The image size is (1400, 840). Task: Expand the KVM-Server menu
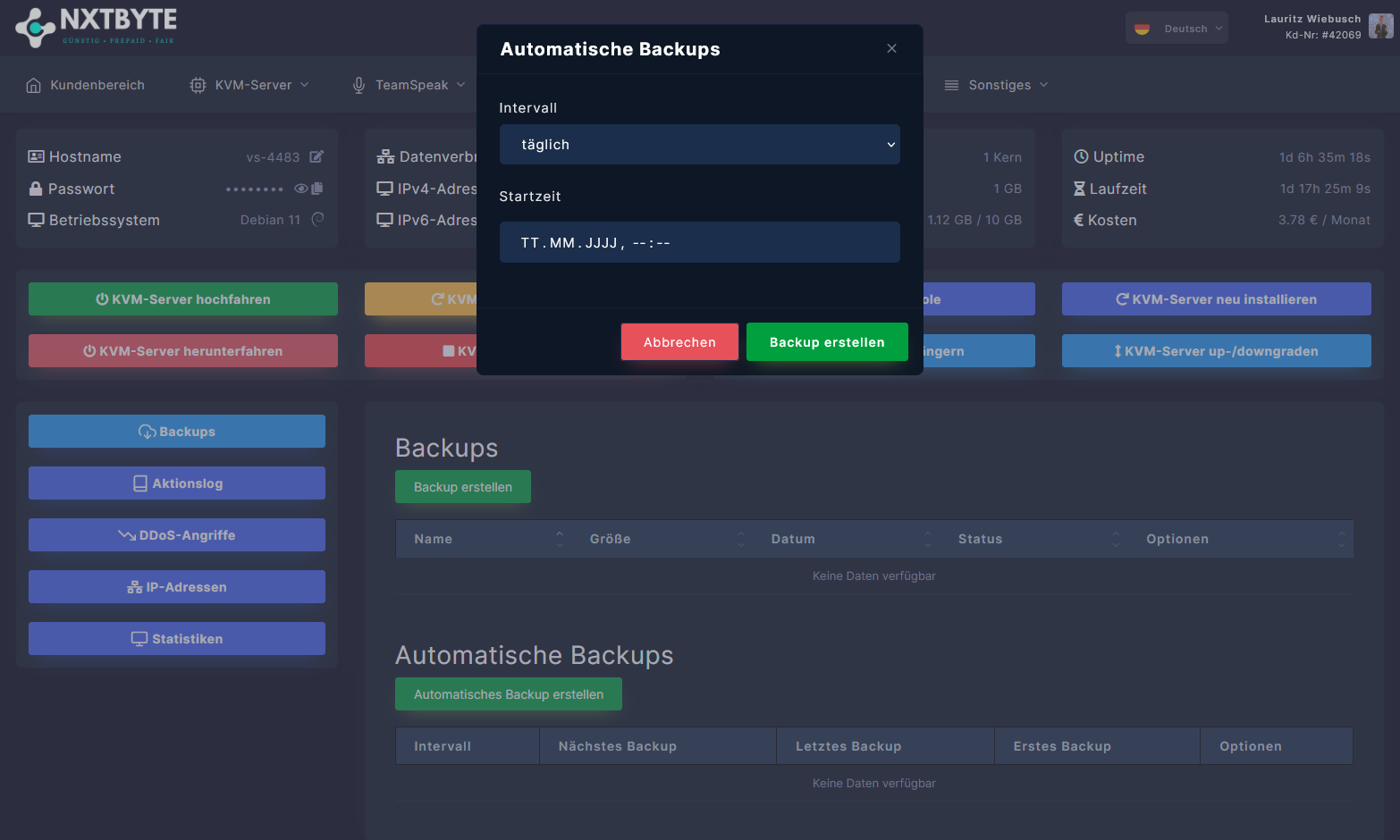click(x=249, y=85)
